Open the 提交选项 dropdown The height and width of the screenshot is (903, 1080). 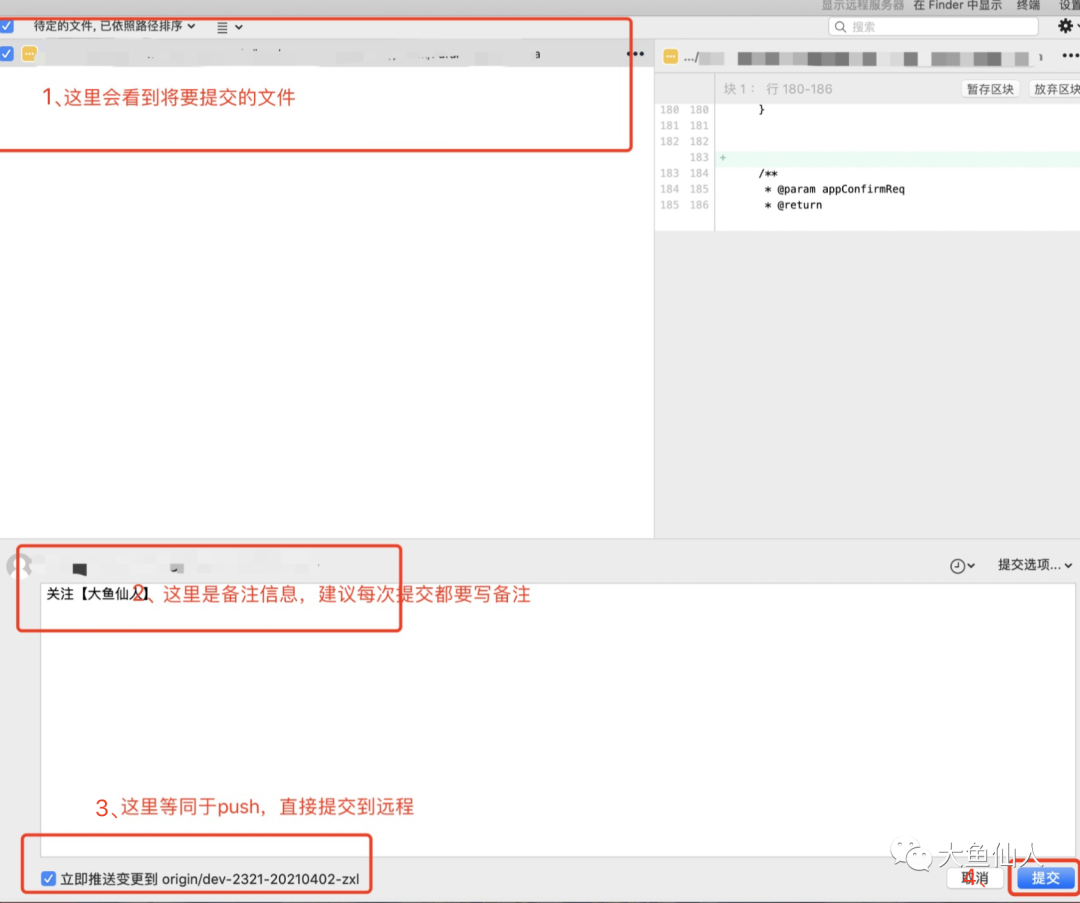point(1035,565)
